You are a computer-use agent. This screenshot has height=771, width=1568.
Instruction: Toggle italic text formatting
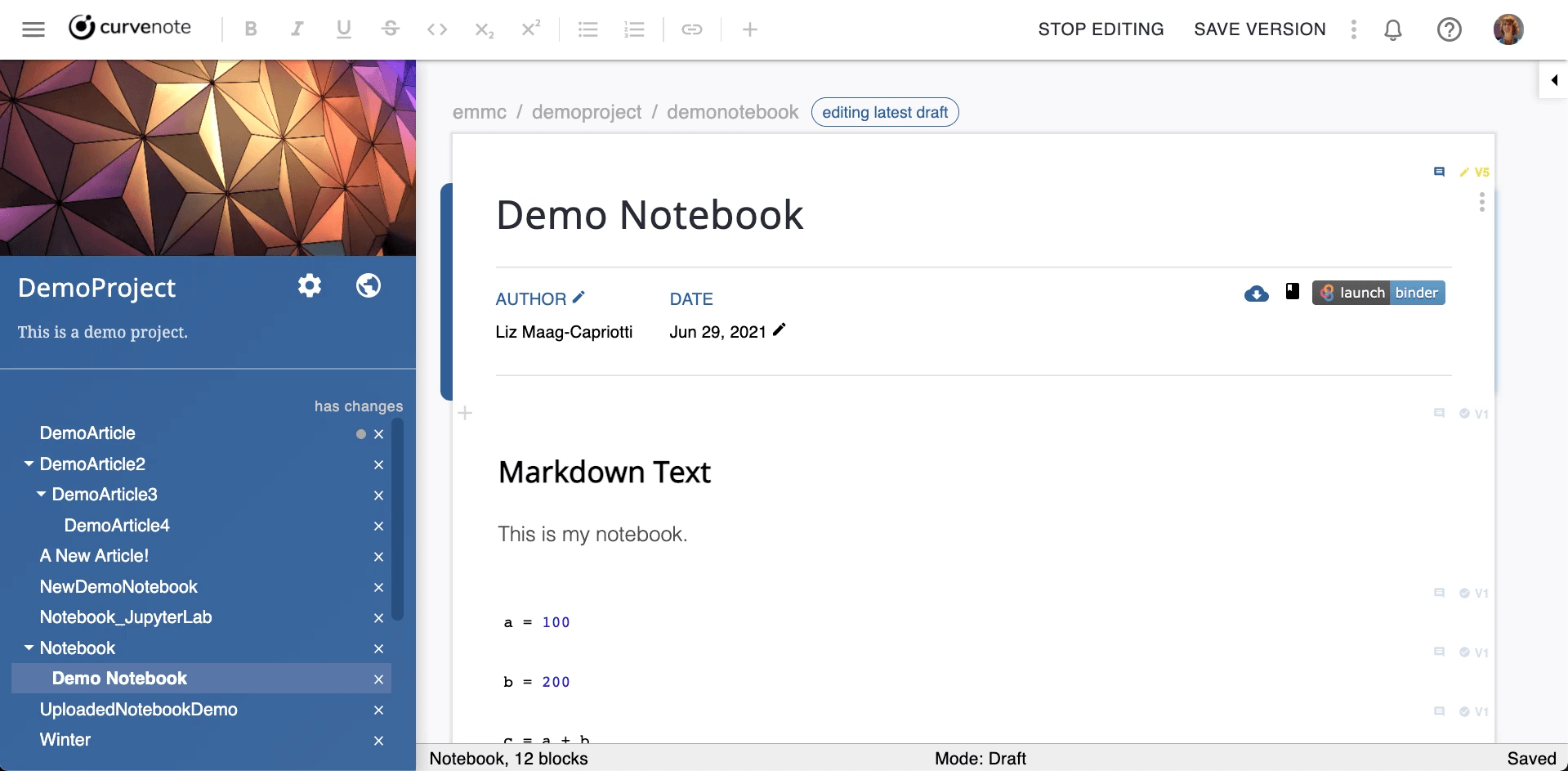(297, 30)
